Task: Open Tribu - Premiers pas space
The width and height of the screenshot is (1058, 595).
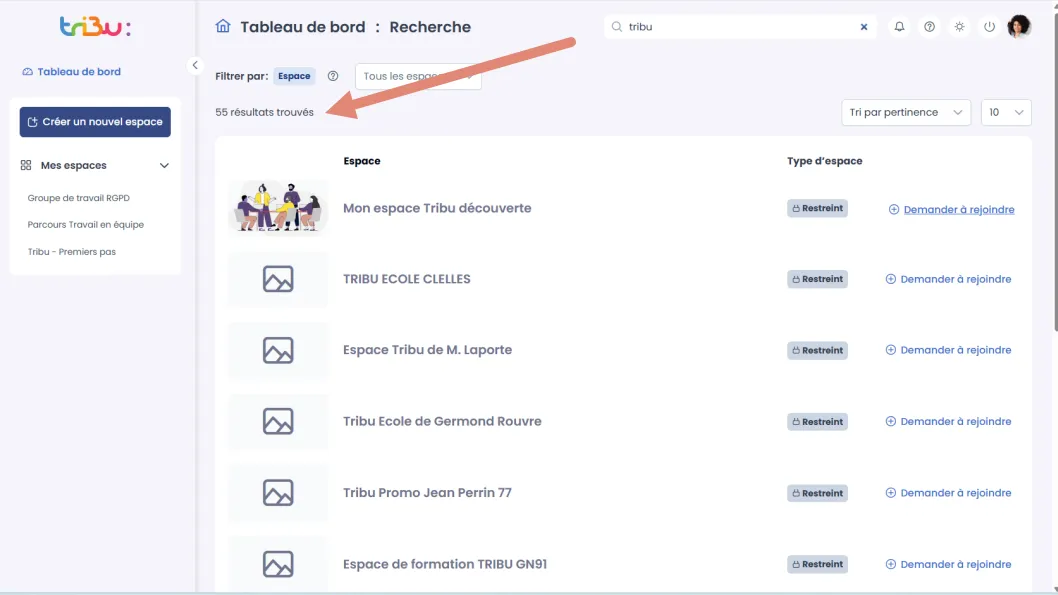Action: coord(72,252)
